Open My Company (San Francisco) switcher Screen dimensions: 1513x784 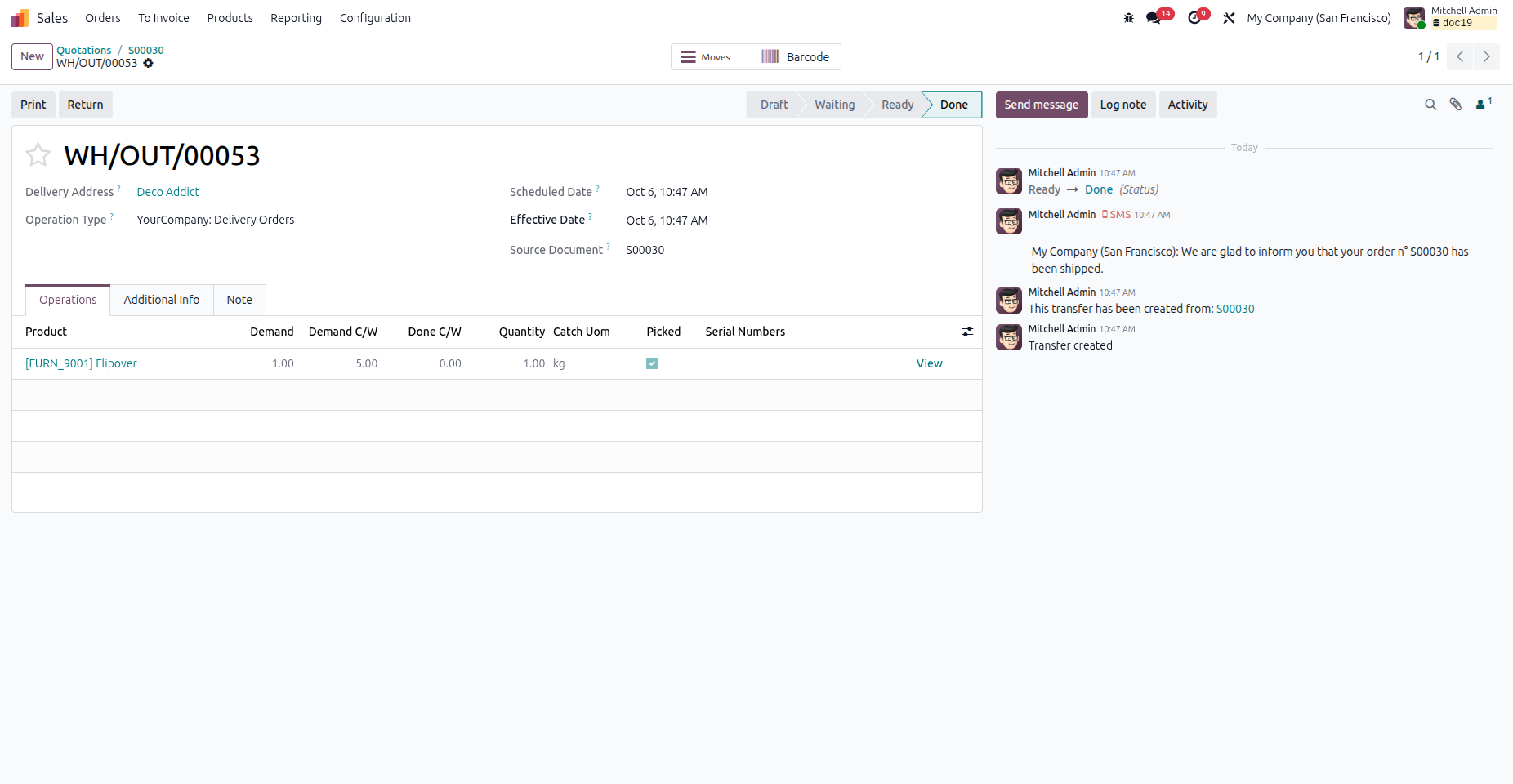point(1319,18)
